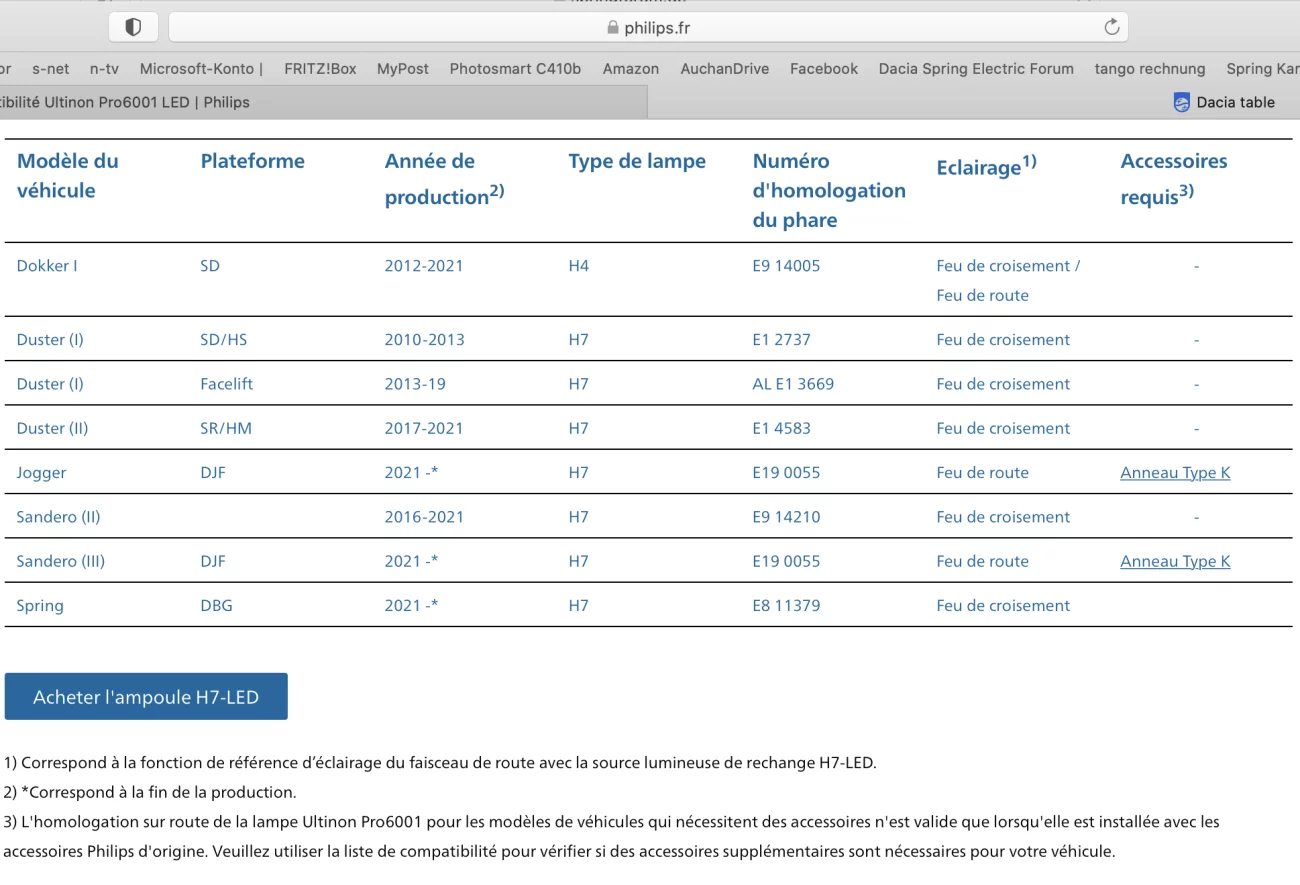
Task: Switch to the Ultinon Pro6001 LED Philips tab
Action: pyautogui.click(x=323, y=102)
